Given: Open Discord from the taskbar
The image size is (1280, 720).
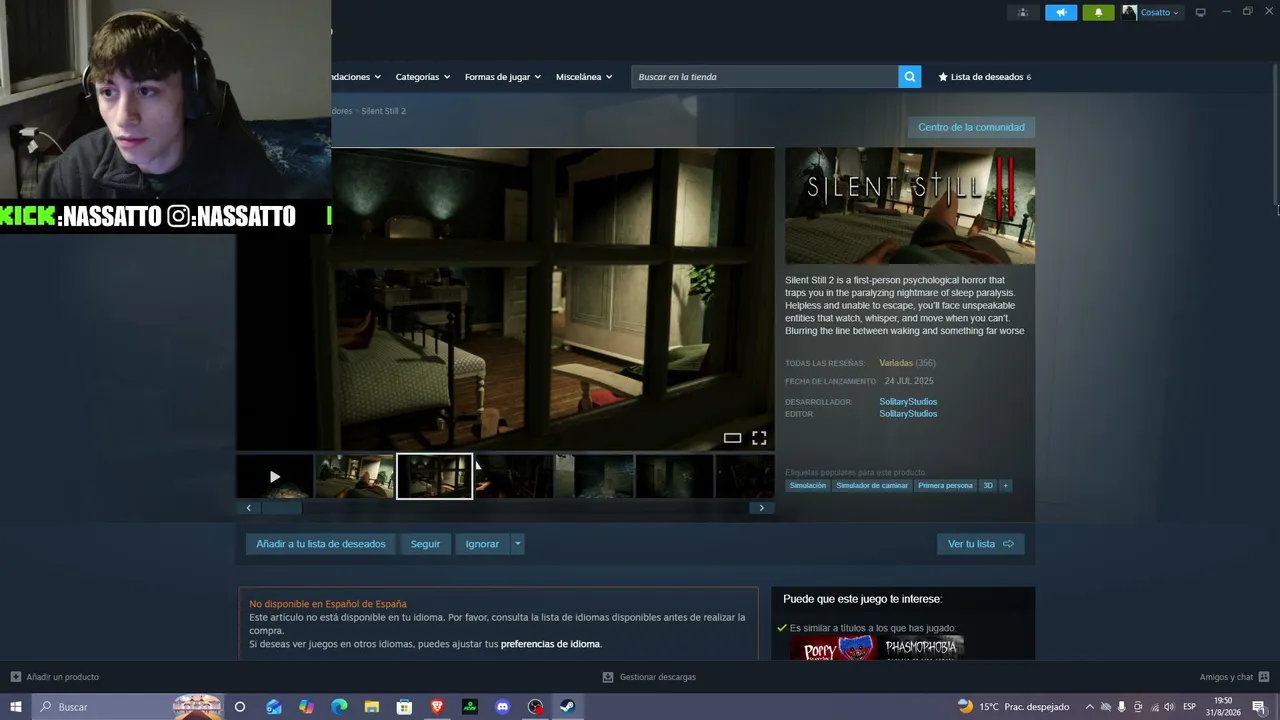Looking at the screenshot, I should pos(502,707).
